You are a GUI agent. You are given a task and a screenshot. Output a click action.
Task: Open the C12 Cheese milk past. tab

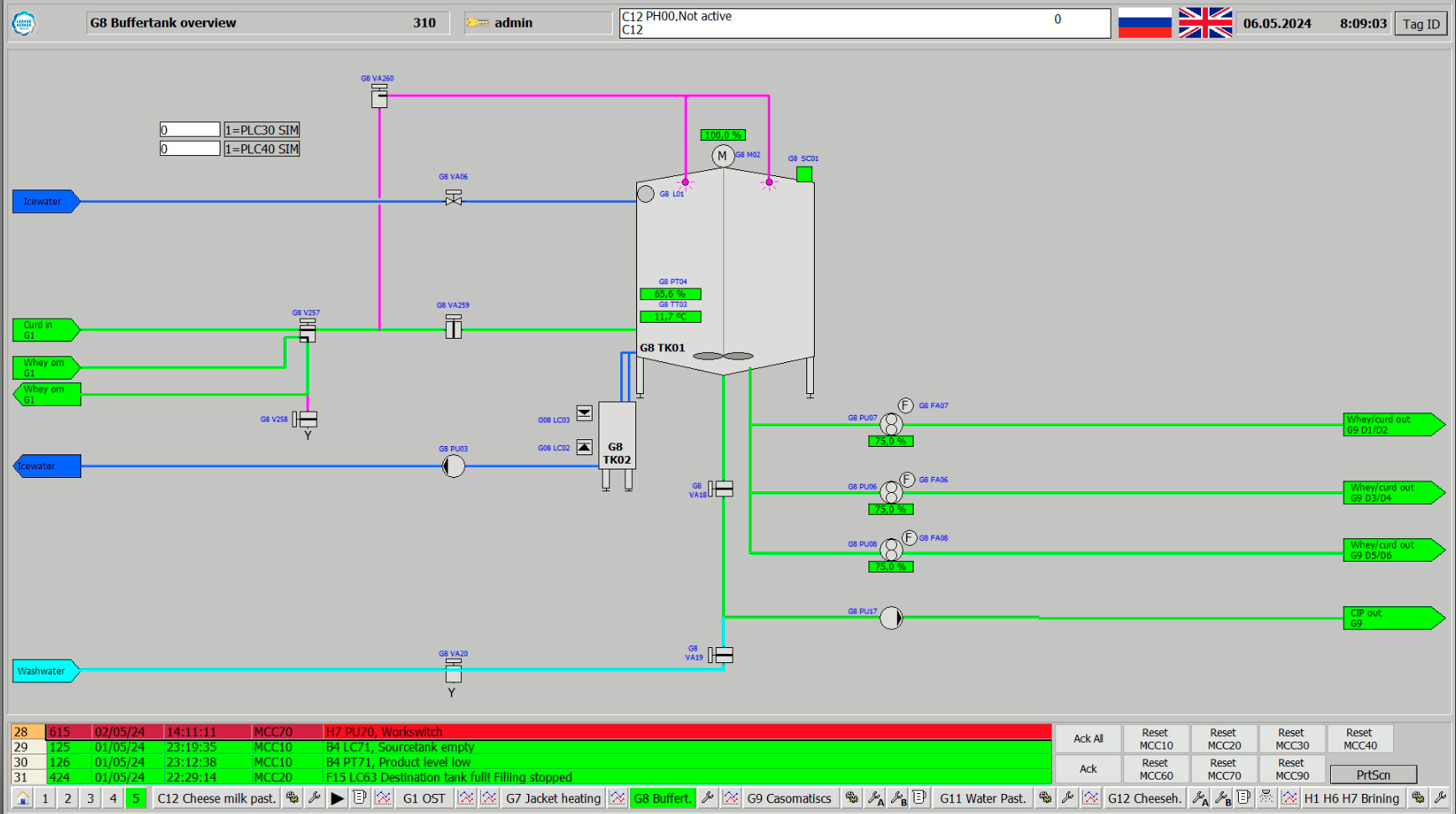216,798
